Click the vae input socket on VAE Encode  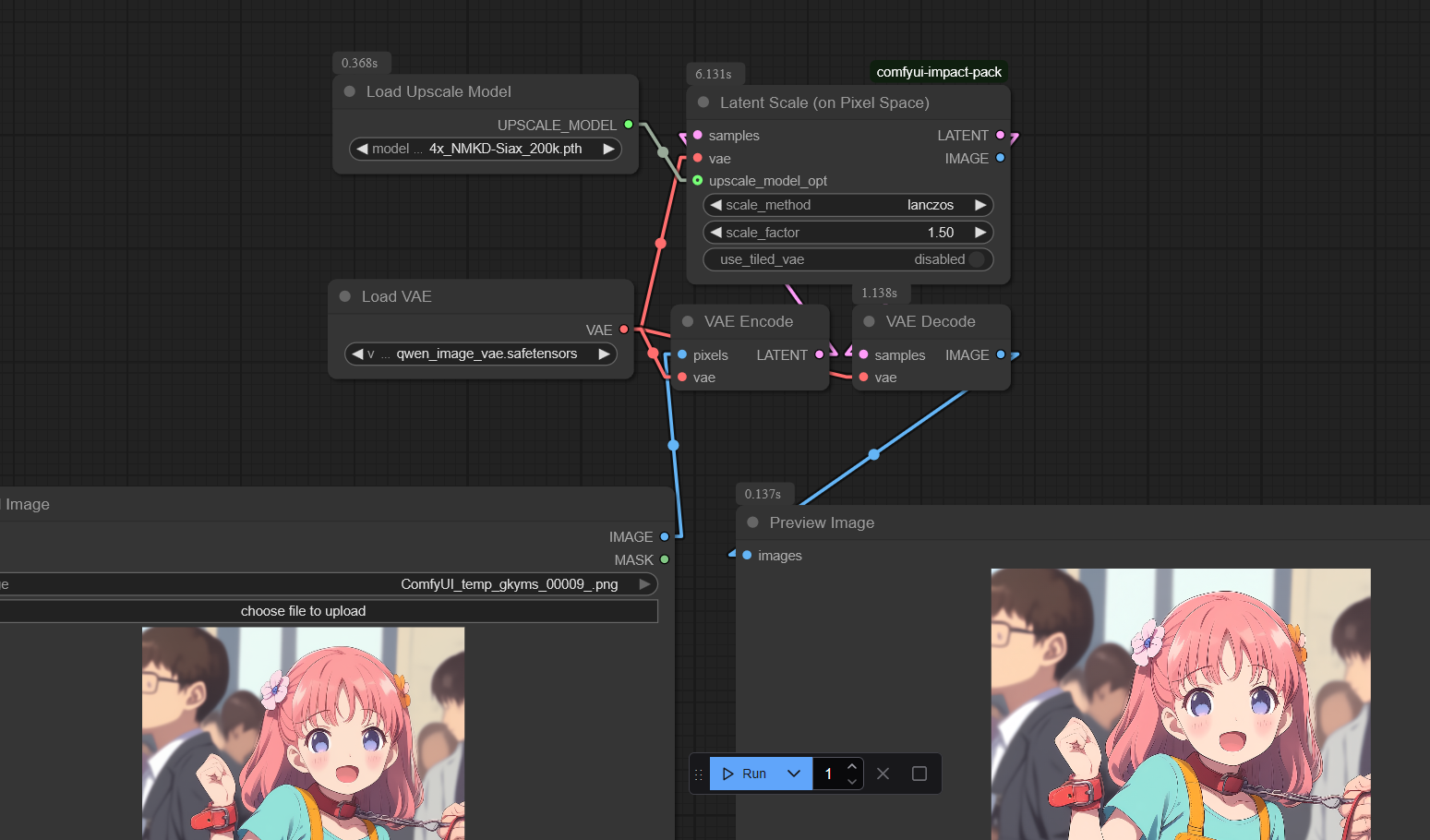(682, 377)
